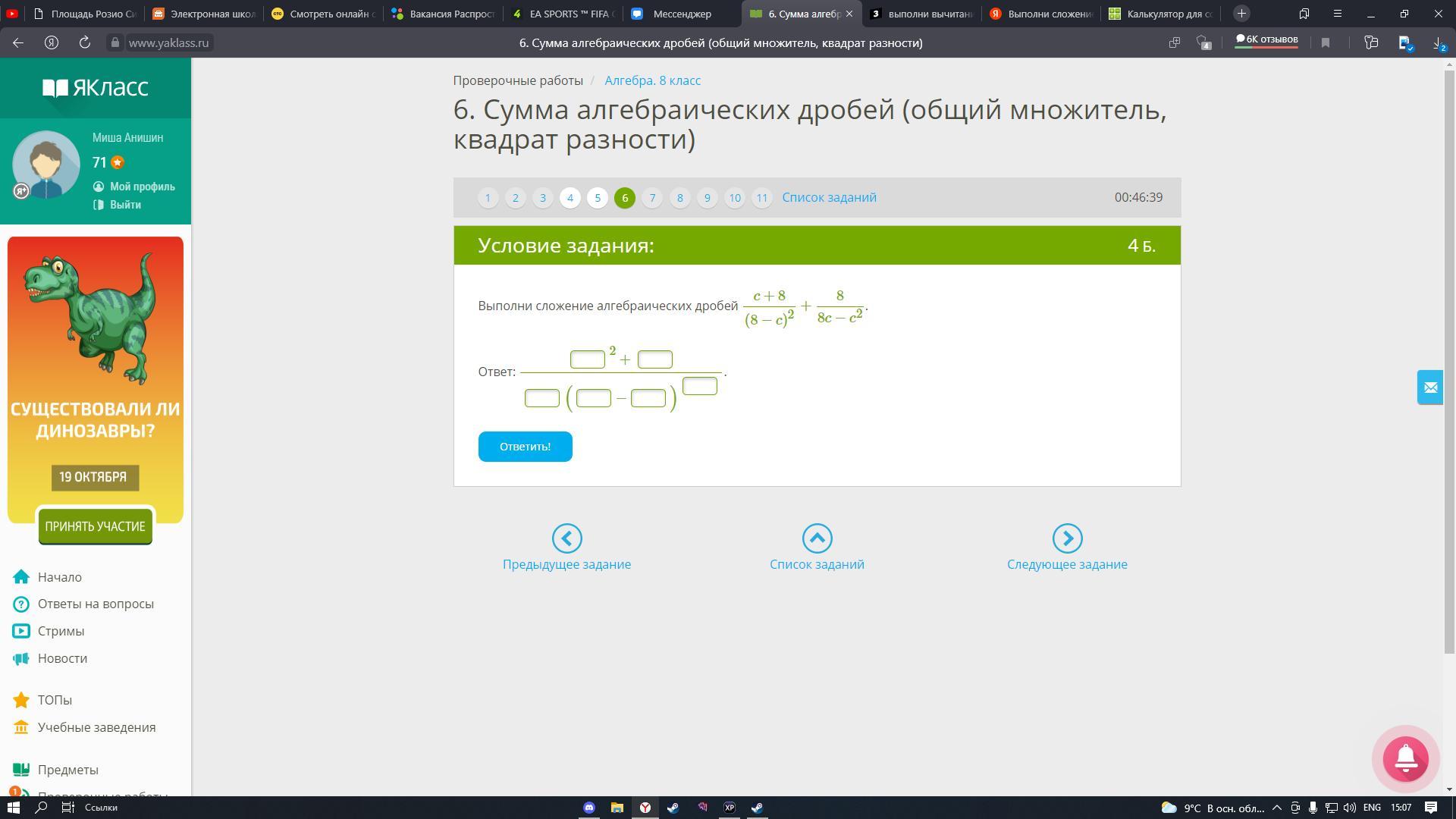Click the browser bookmark icon
The height and width of the screenshot is (819, 1456).
(1326, 43)
